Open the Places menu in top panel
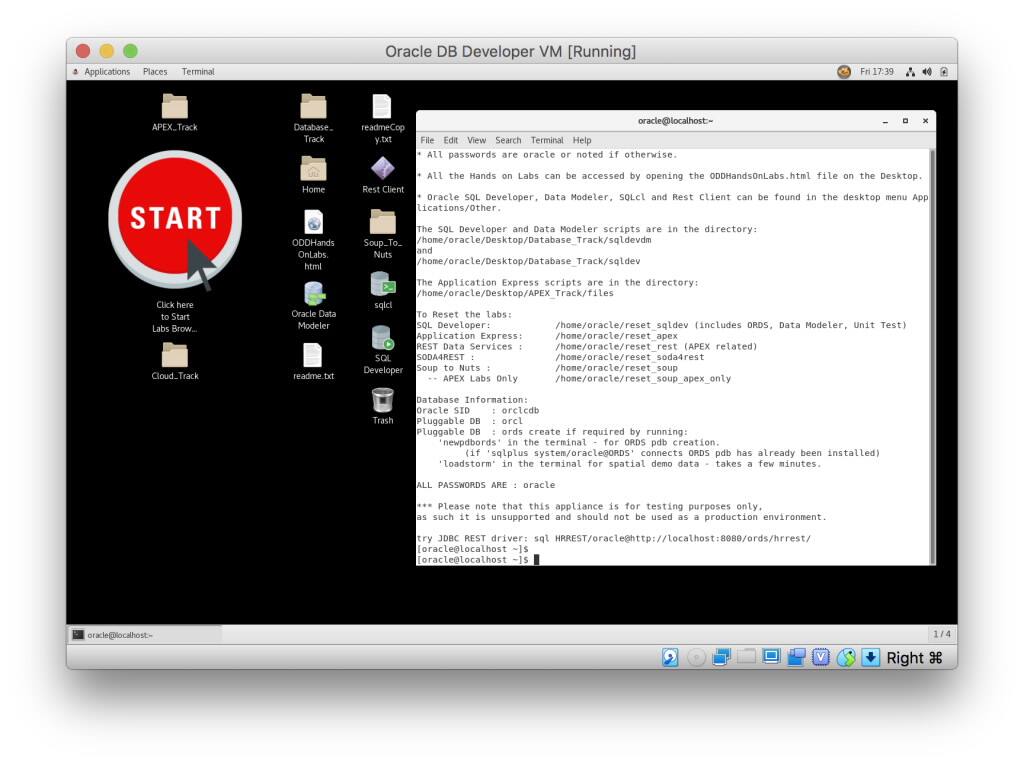1024x764 pixels. (x=155, y=72)
